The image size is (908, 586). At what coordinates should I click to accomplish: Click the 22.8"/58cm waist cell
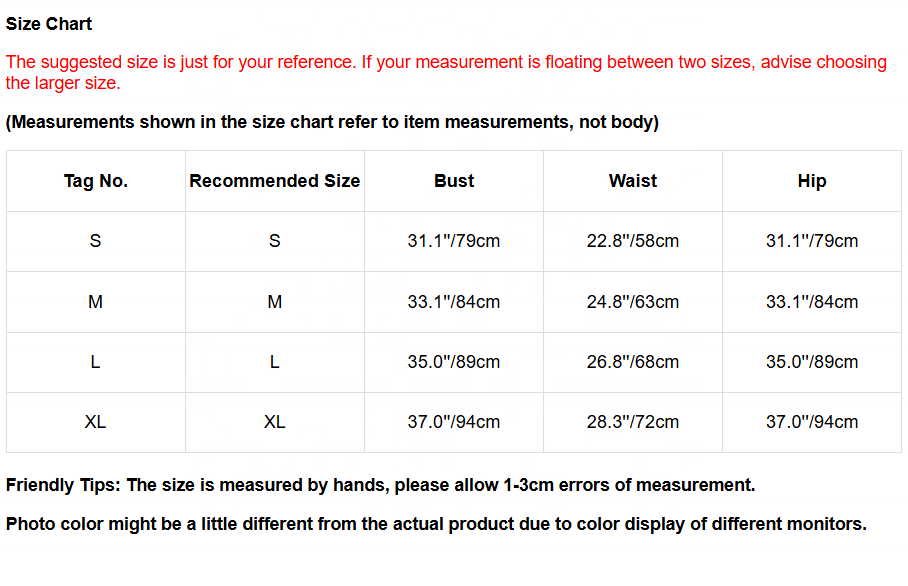coord(633,241)
